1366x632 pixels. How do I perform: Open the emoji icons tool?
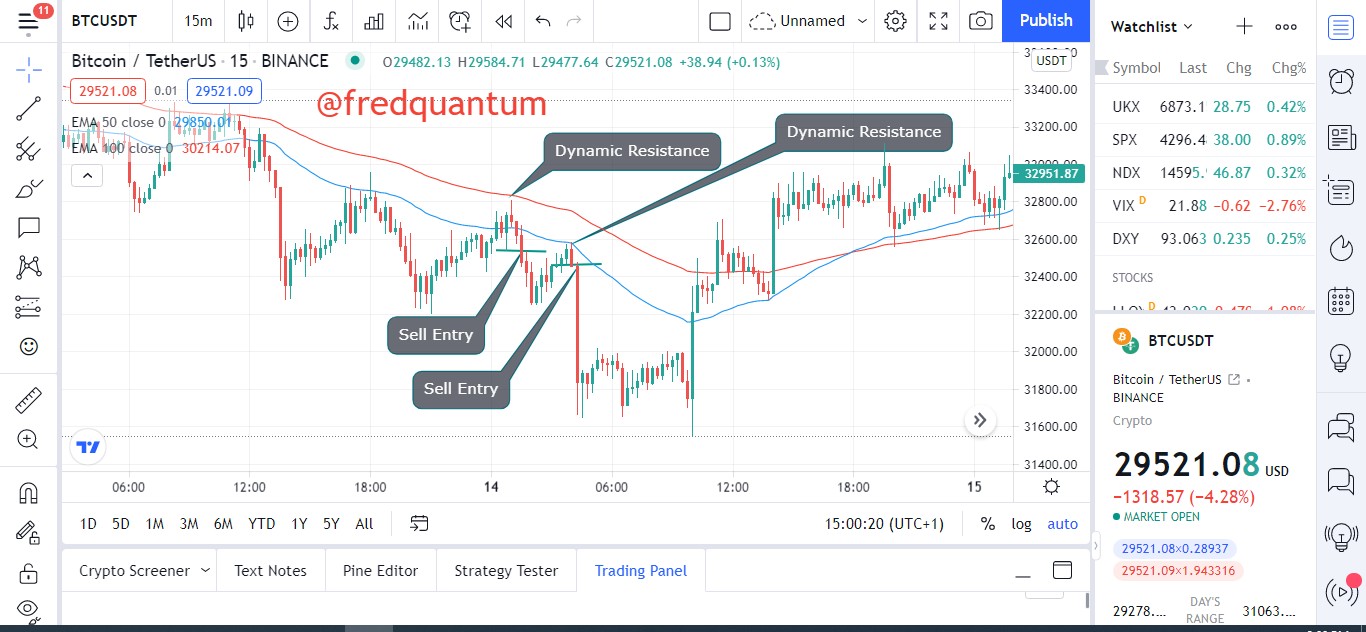(29, 346)
